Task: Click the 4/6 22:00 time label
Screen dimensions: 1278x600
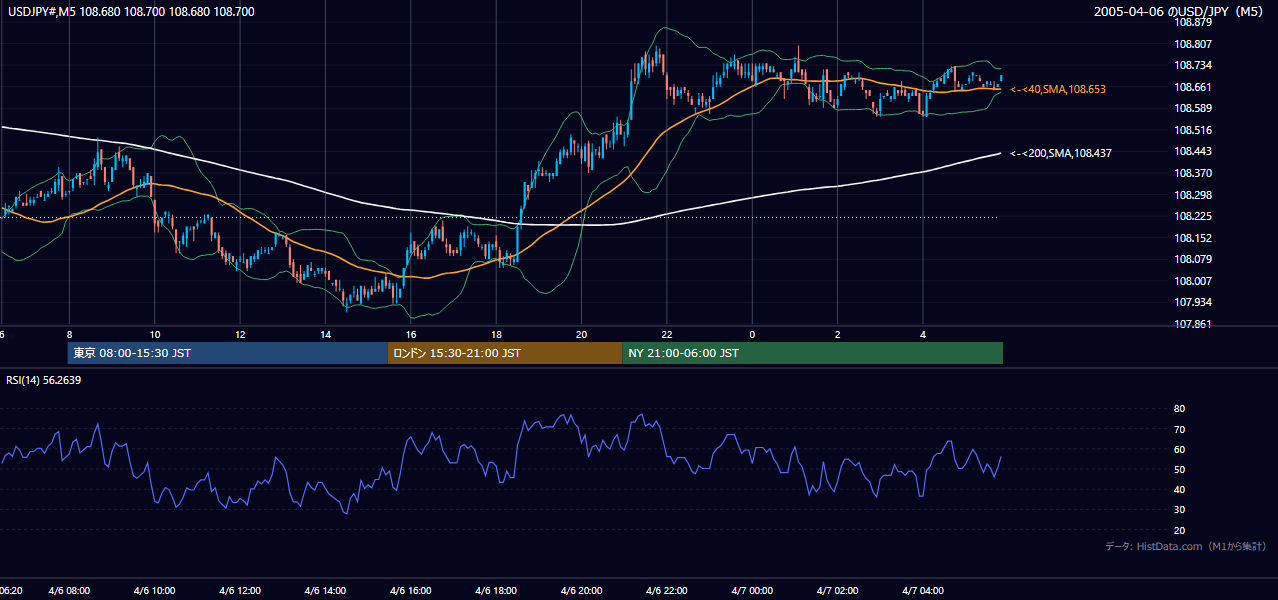Action: (667, 591)
